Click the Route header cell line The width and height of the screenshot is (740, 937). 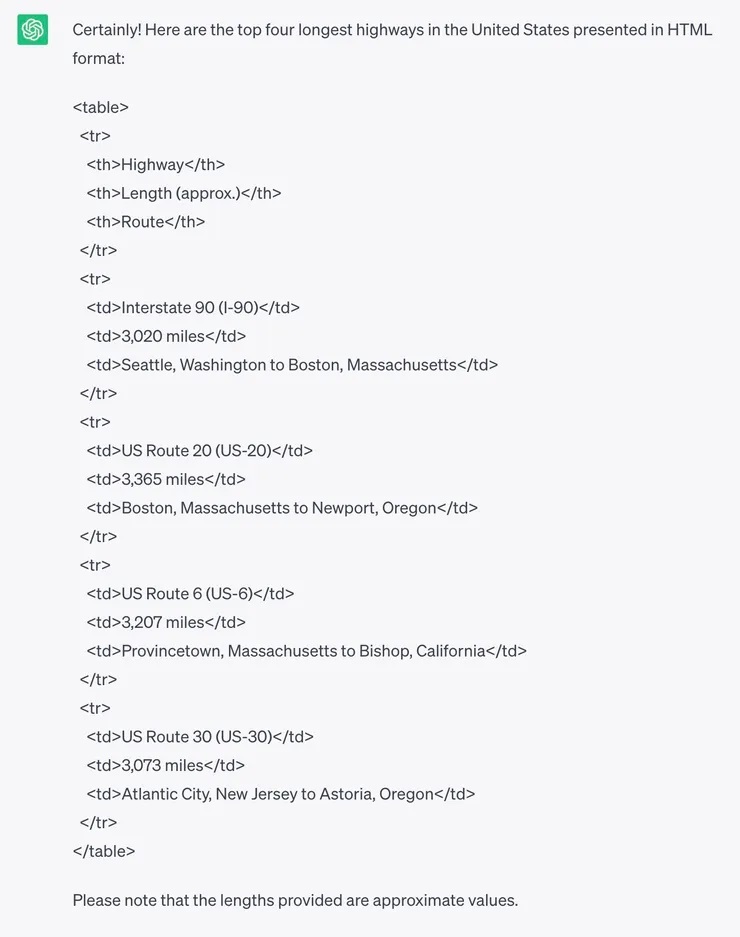click(145, 222)
